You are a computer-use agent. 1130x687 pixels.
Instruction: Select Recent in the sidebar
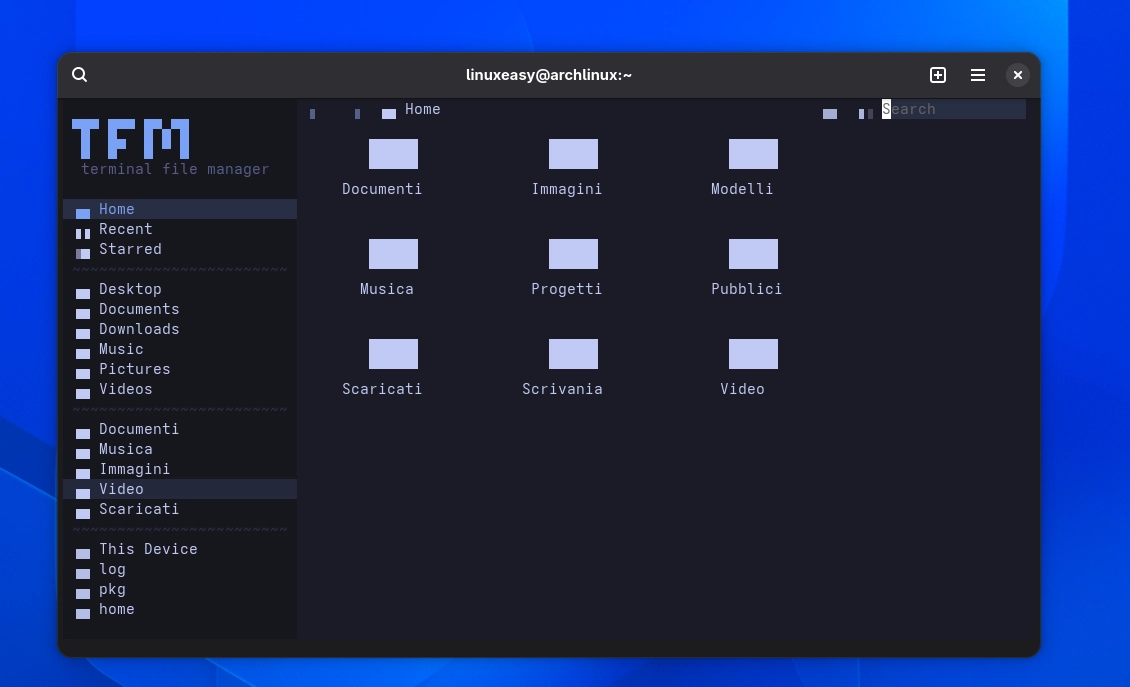(180, 229)
